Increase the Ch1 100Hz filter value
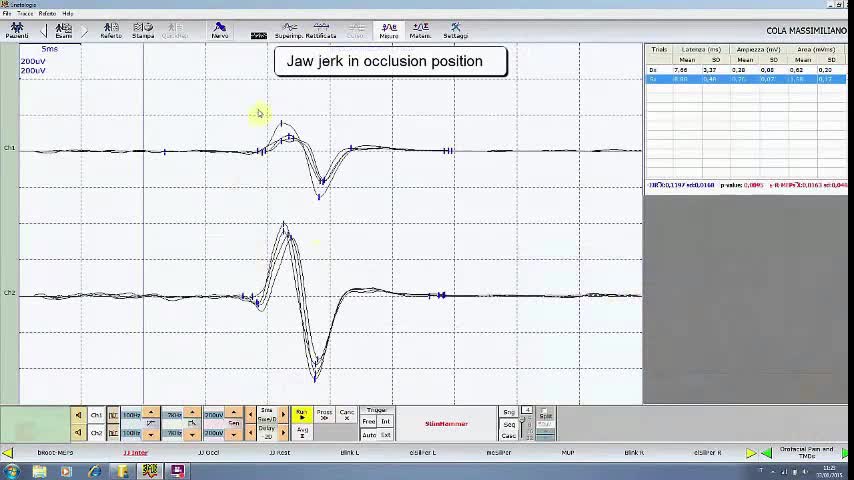Viewport: 854px width, 480px height. tap(150, 411)
